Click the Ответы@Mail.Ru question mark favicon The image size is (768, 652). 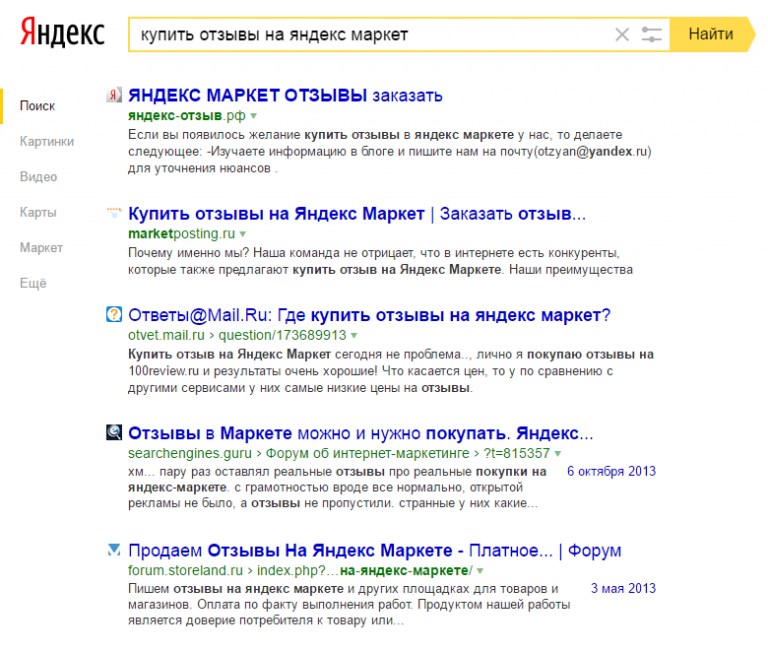(x=114, y=314)
